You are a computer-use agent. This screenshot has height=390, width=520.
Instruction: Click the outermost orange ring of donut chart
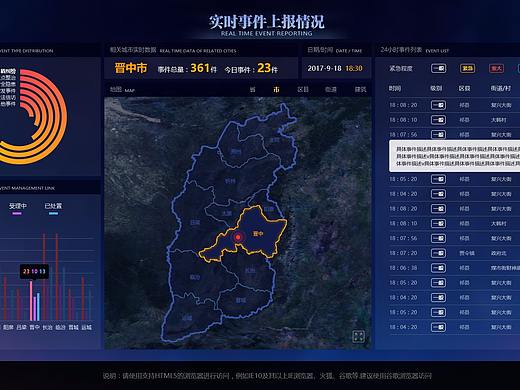pos(64,117)
